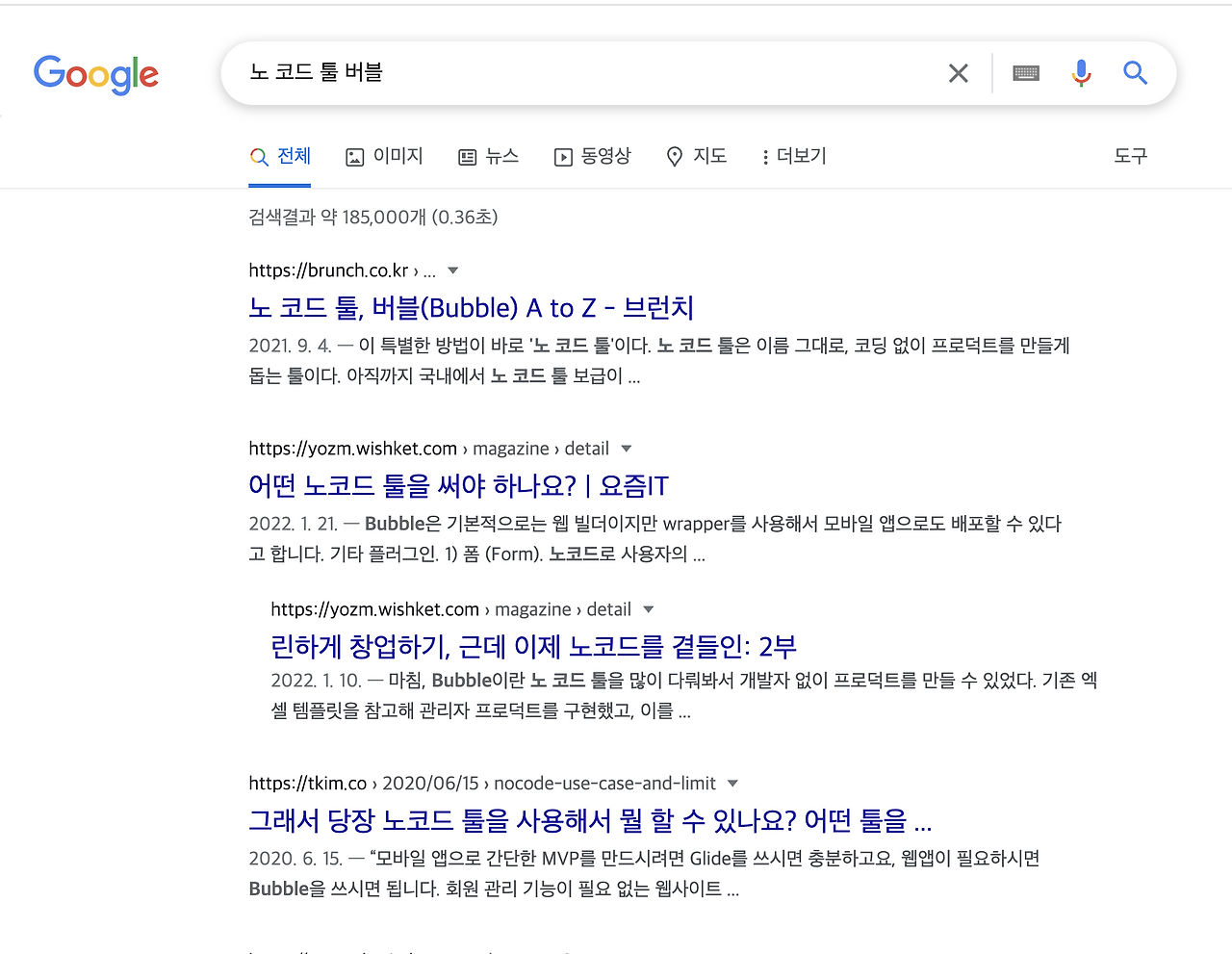1232x954 pixels.
Task: Open the 도구 search tools
Action: 1131,156
